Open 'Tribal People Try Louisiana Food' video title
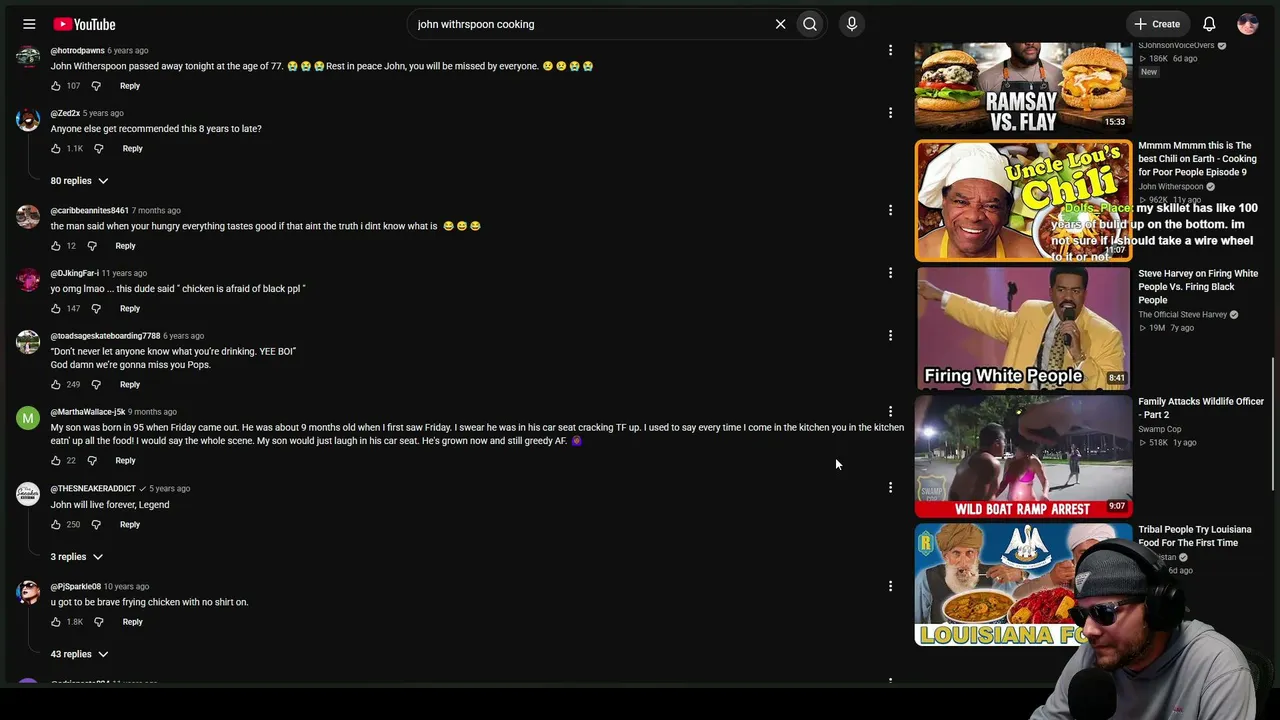The width and height of the screenshot is (1280, 720). 1195,536
